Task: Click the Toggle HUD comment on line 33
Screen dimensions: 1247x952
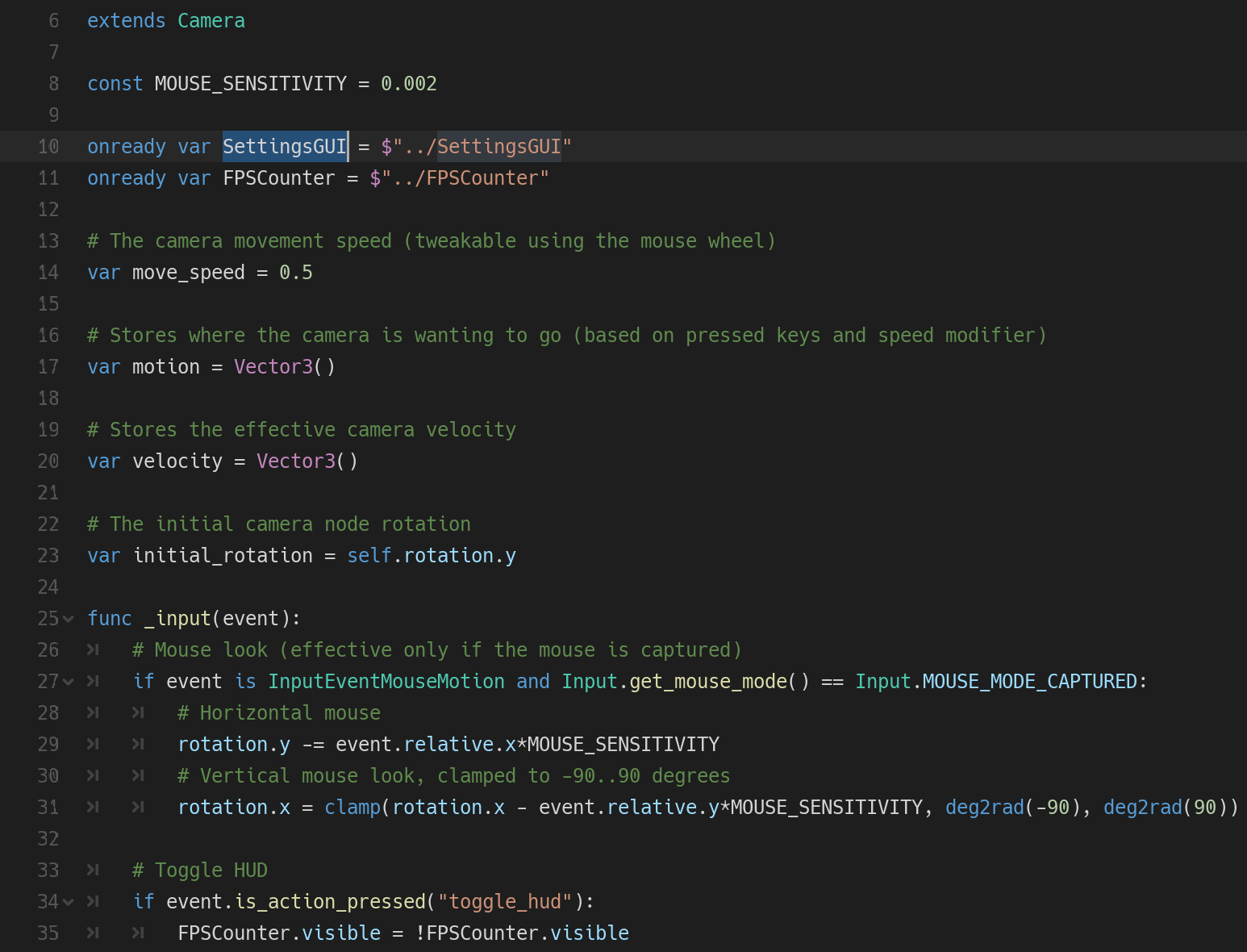Action: coord(200,871)
